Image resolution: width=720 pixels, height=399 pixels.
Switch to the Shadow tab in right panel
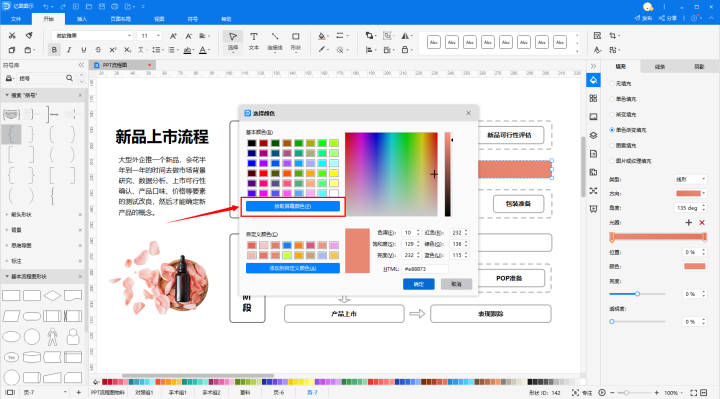[699, 67]
